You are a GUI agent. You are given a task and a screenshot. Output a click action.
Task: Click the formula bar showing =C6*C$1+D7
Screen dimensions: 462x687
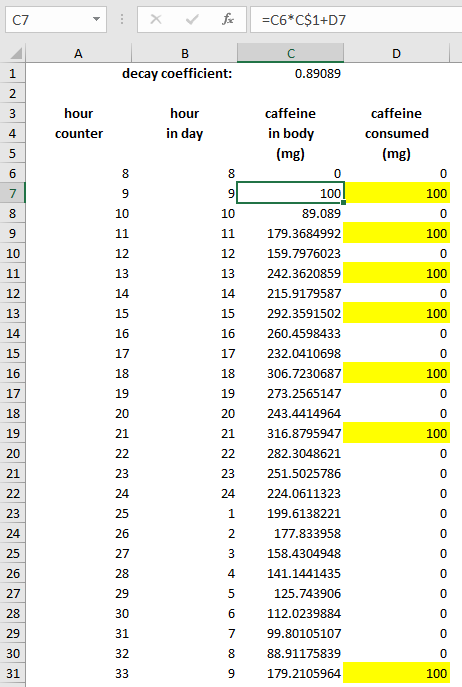[356, 20]
